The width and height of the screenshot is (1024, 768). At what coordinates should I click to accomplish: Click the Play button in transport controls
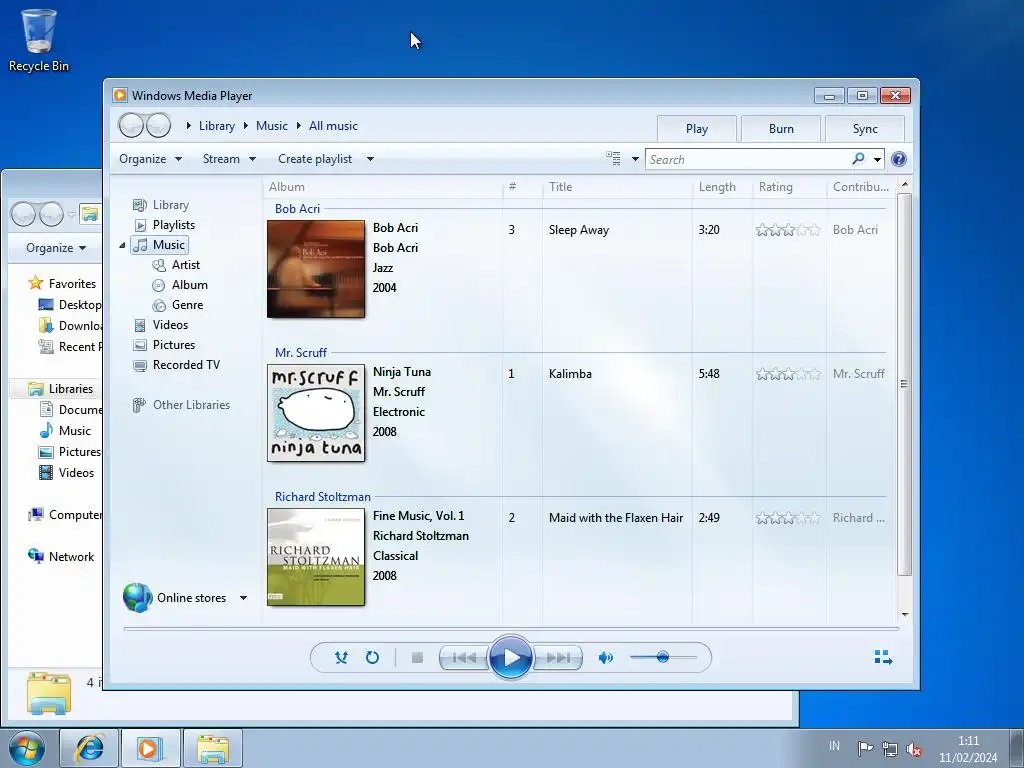point(511,657)
